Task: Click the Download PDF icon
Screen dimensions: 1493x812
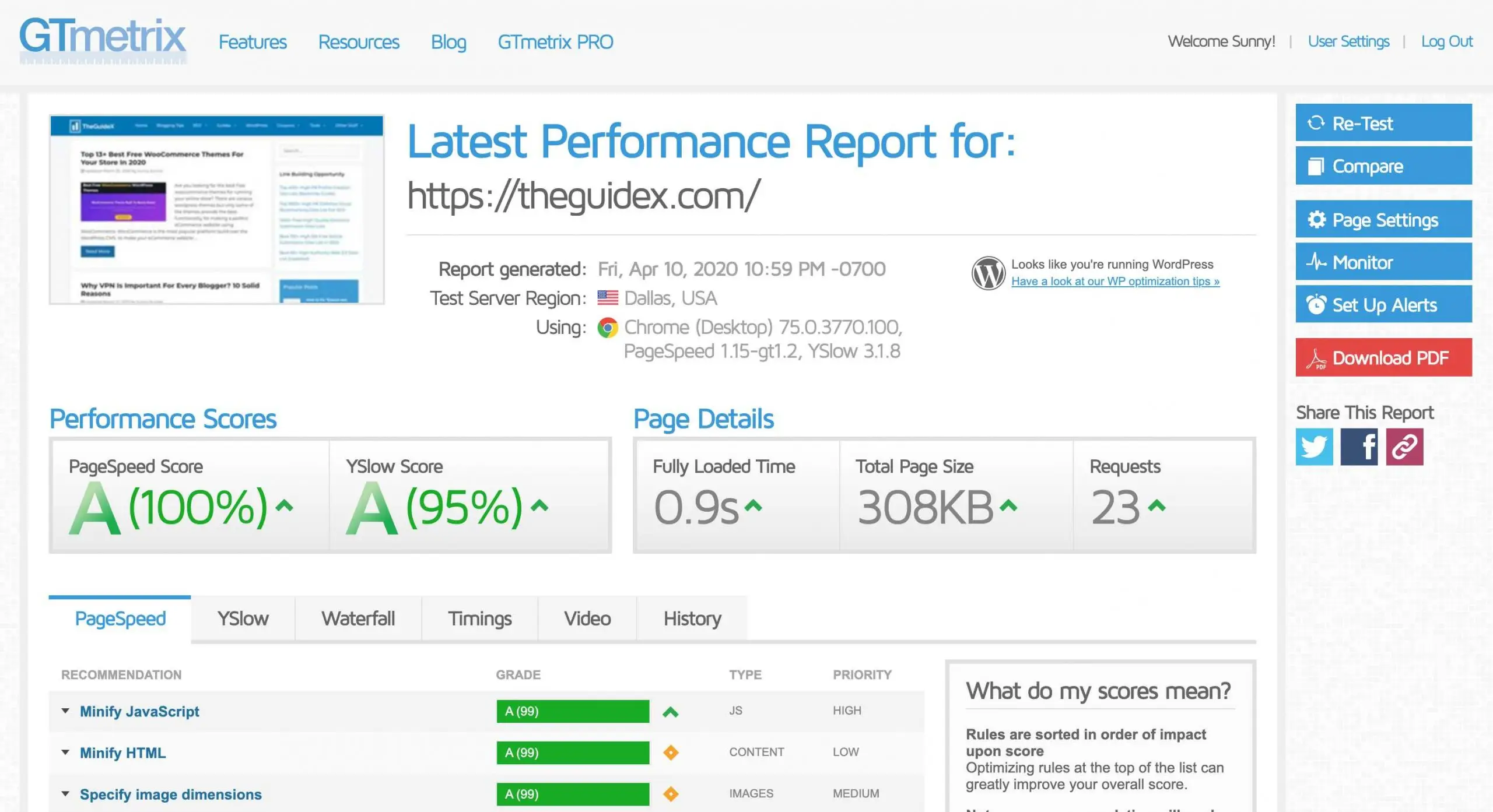Action: [x=1317, y=357]
